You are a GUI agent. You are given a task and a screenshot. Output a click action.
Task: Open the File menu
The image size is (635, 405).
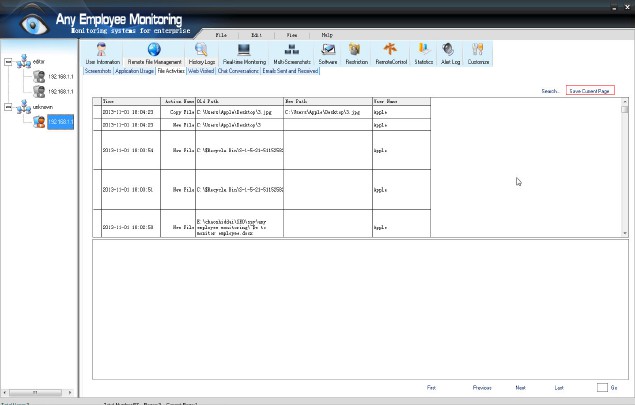pyautogui.click(x=221, y=35)
